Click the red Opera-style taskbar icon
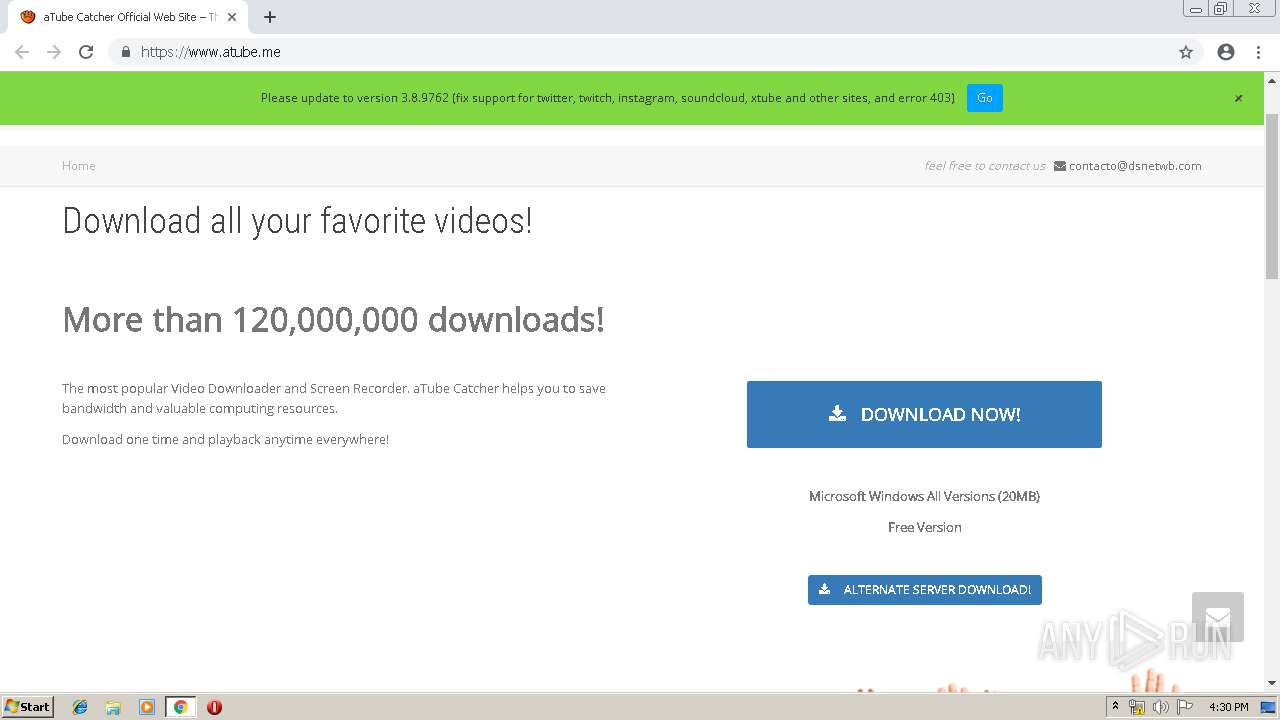The height and width of the screenshot is (720, 1280). click(214, 707)
